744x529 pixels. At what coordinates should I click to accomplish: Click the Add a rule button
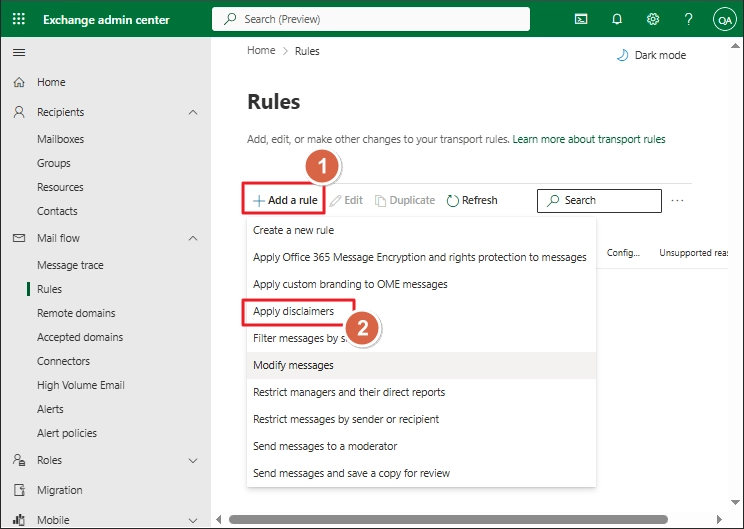pos(285,200)
